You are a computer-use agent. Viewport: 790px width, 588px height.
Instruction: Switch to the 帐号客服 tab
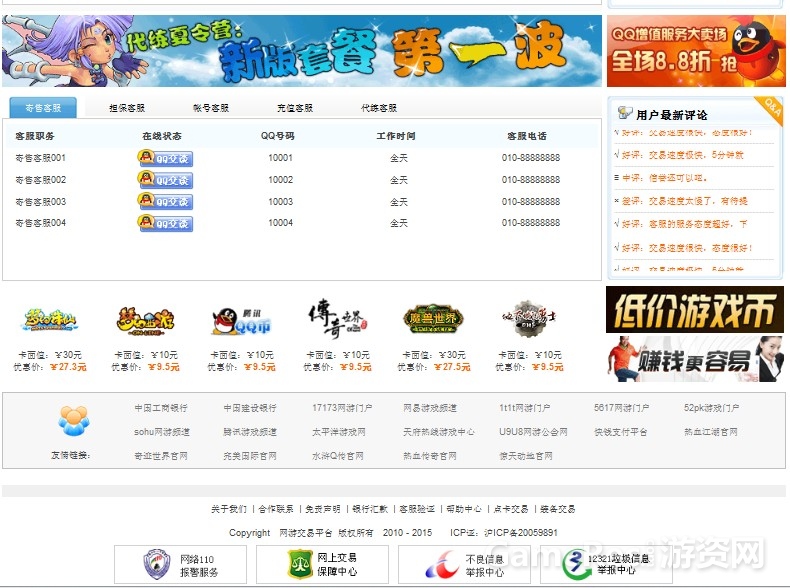click(211, 108)
